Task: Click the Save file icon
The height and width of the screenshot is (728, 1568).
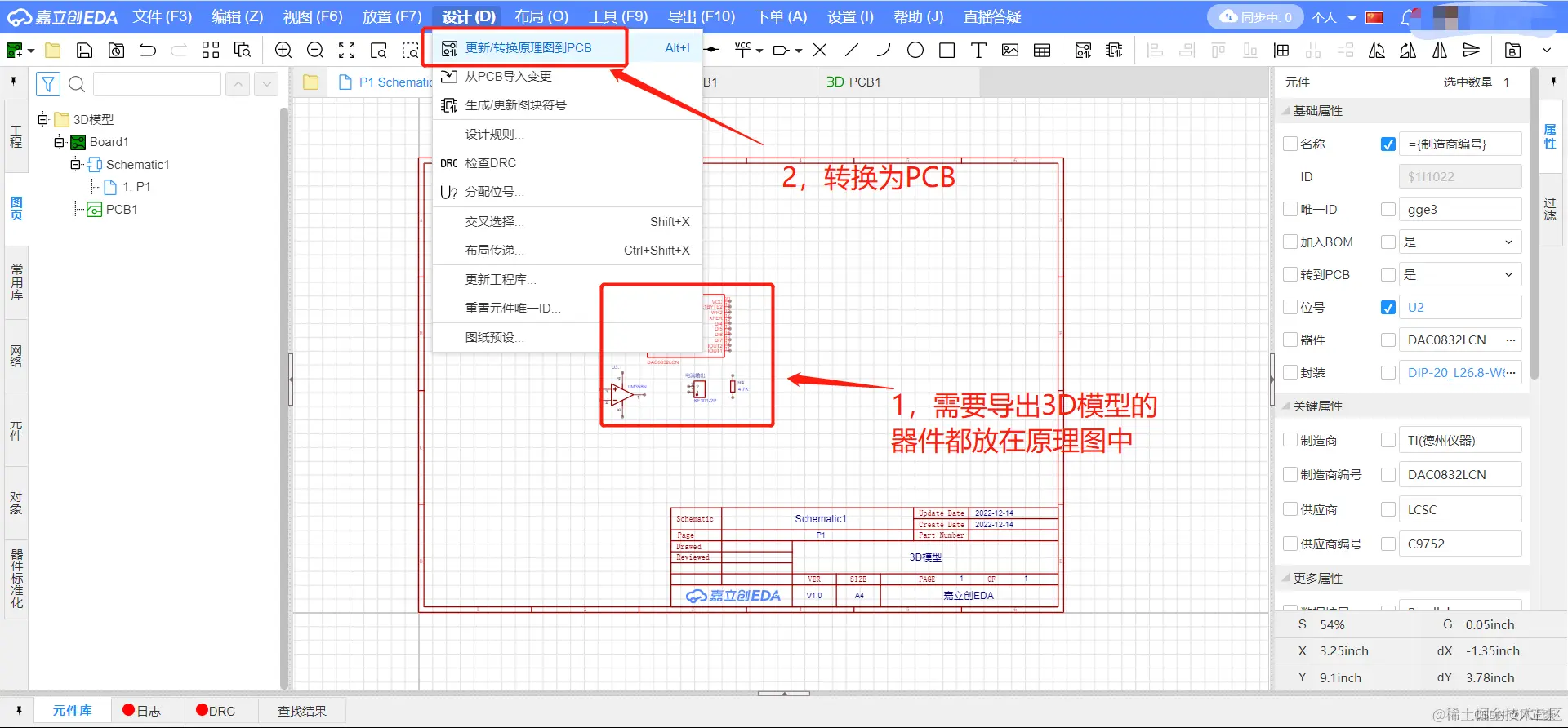Action: click(x=84, y=51)
